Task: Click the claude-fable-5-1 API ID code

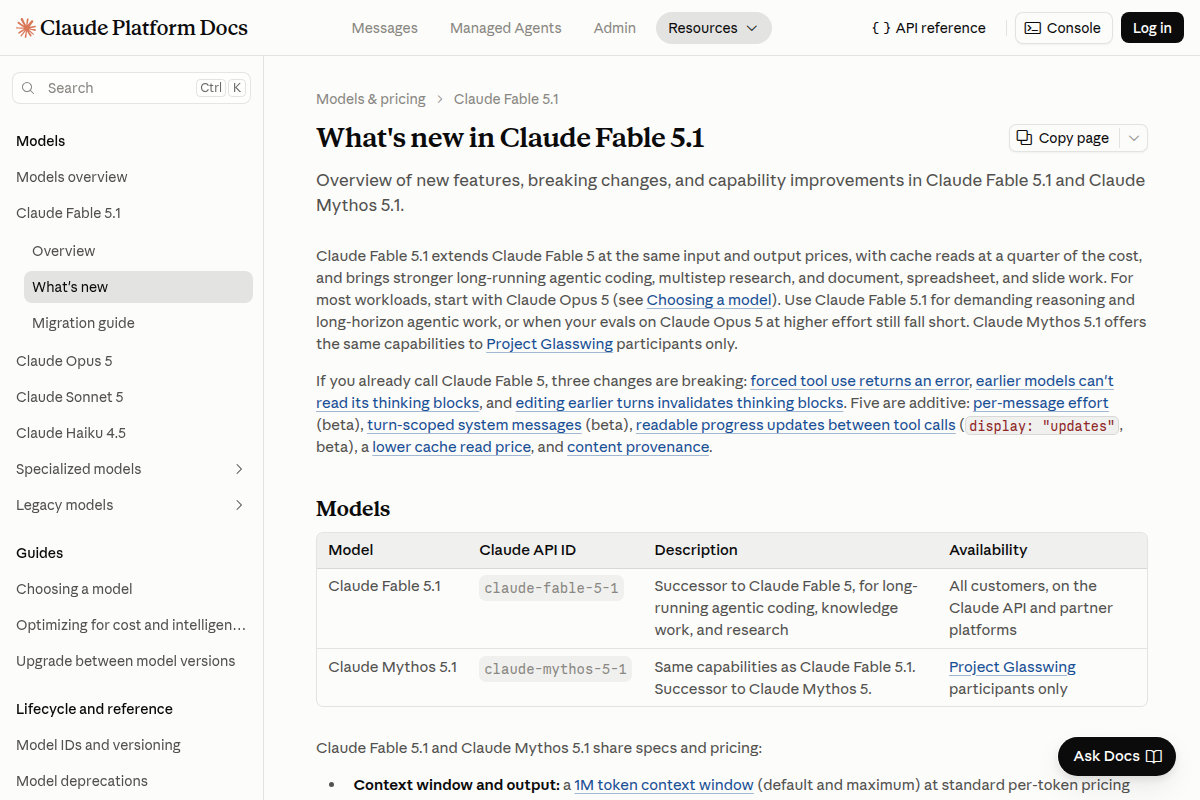Action: pos(552,588)
